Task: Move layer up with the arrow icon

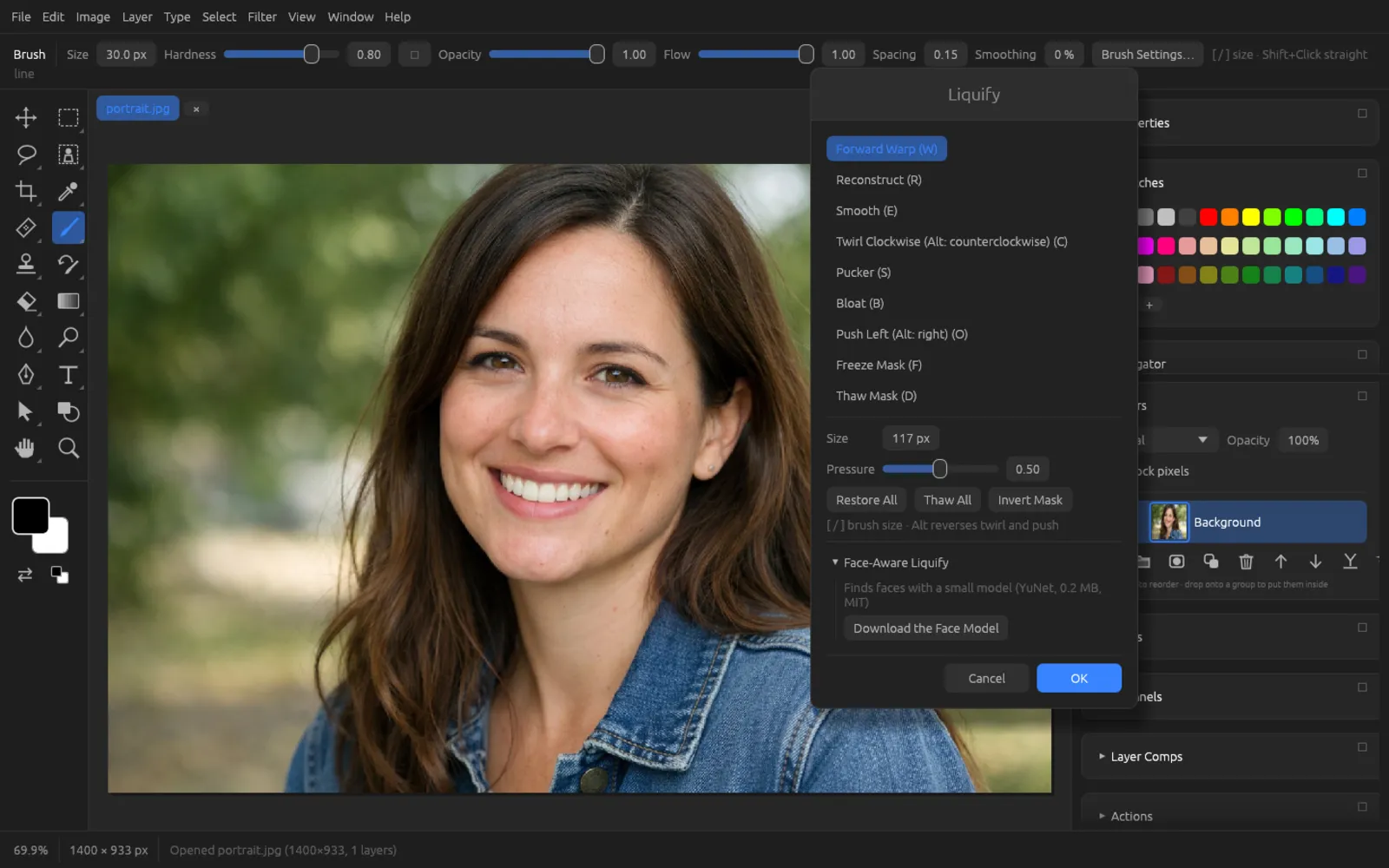Action: pyautogui.click(x=1280, y=562)
